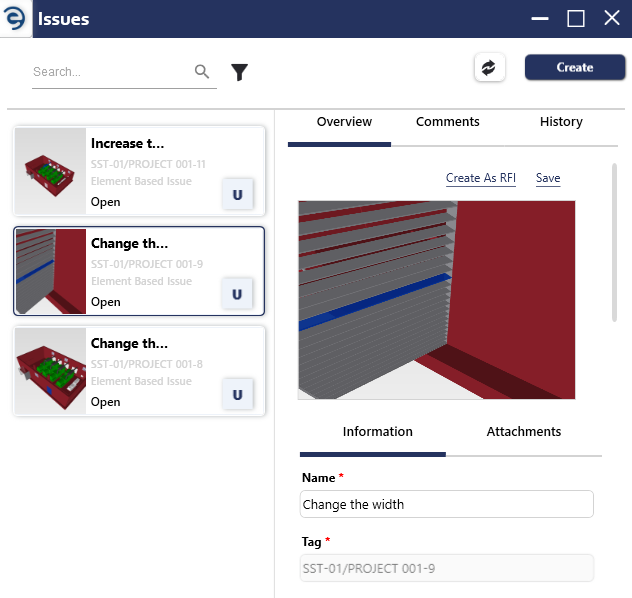The width and height of the screenshot is (632, 598).
Task: Focus the Name field 'Change the width'
Action: click(x=447, y=504)
